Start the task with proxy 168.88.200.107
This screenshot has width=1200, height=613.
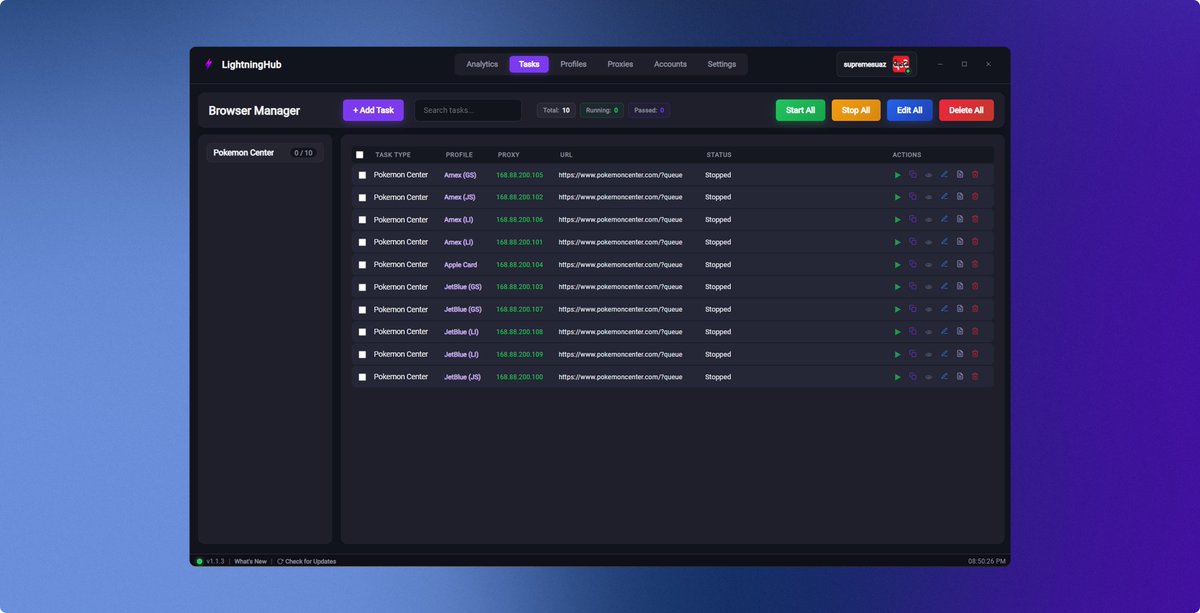pos(897,310)
